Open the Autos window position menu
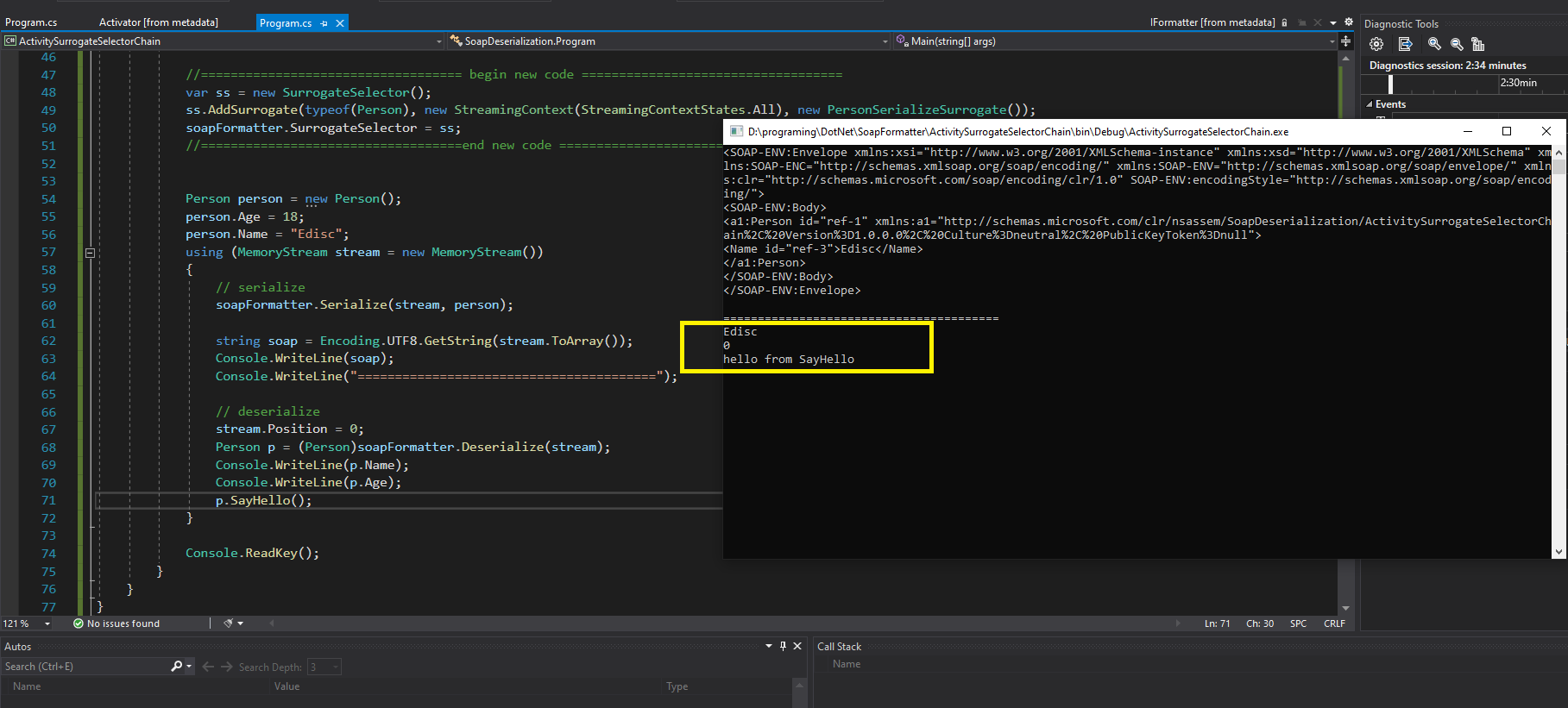 coord(769,646)
